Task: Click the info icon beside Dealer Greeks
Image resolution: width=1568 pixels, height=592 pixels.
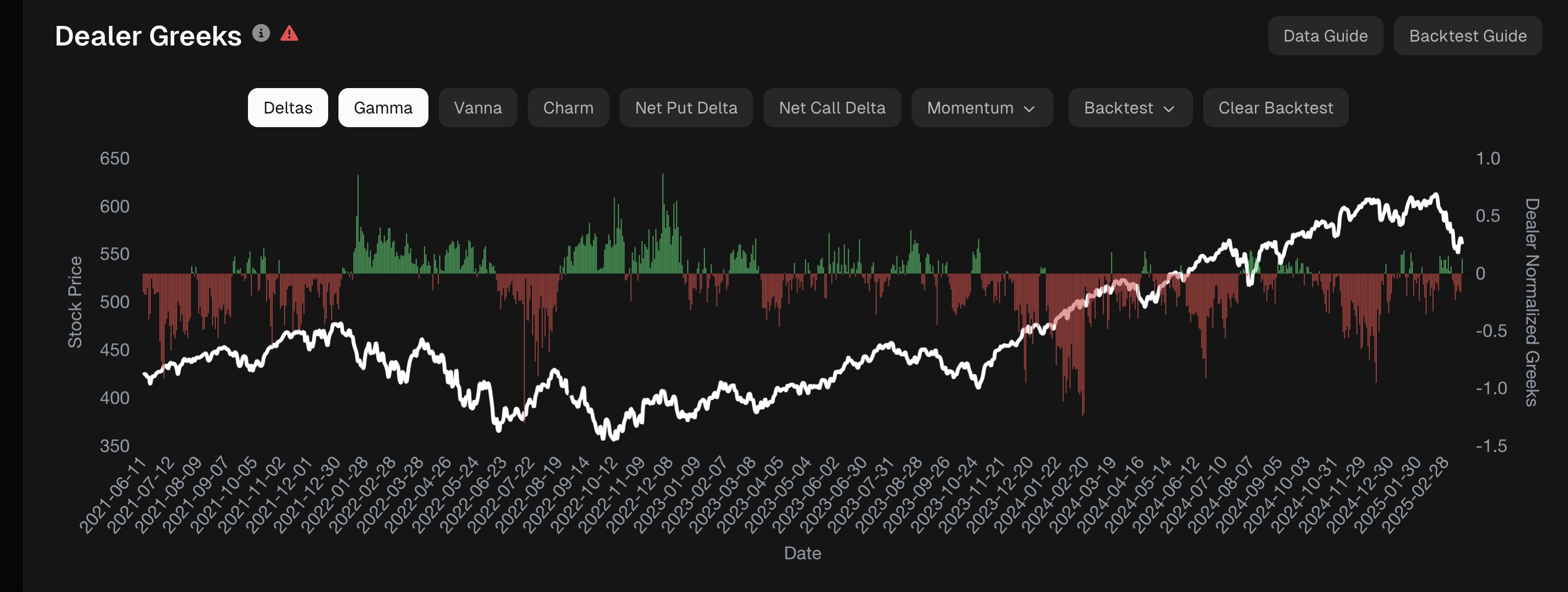Action: (261, 33)
